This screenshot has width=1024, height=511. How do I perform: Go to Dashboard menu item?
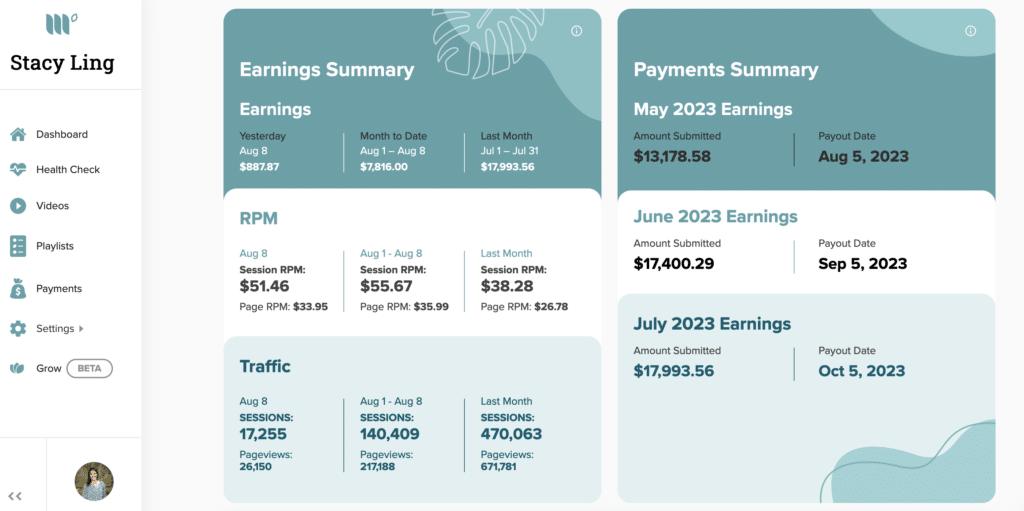click(x=62, y=135)
